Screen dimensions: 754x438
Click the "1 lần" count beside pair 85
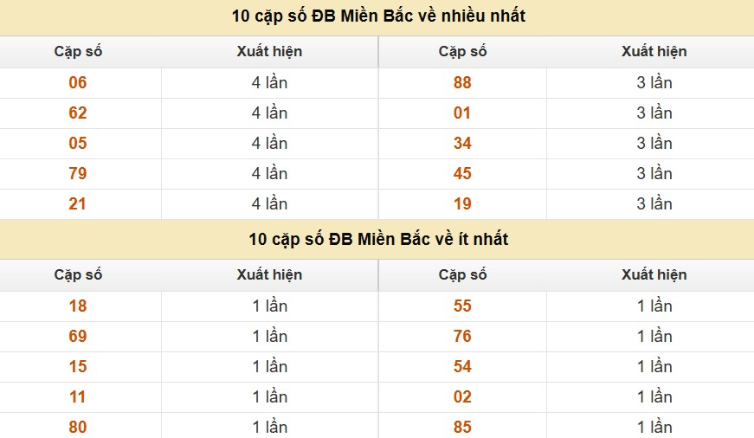[x=654, y=427]
